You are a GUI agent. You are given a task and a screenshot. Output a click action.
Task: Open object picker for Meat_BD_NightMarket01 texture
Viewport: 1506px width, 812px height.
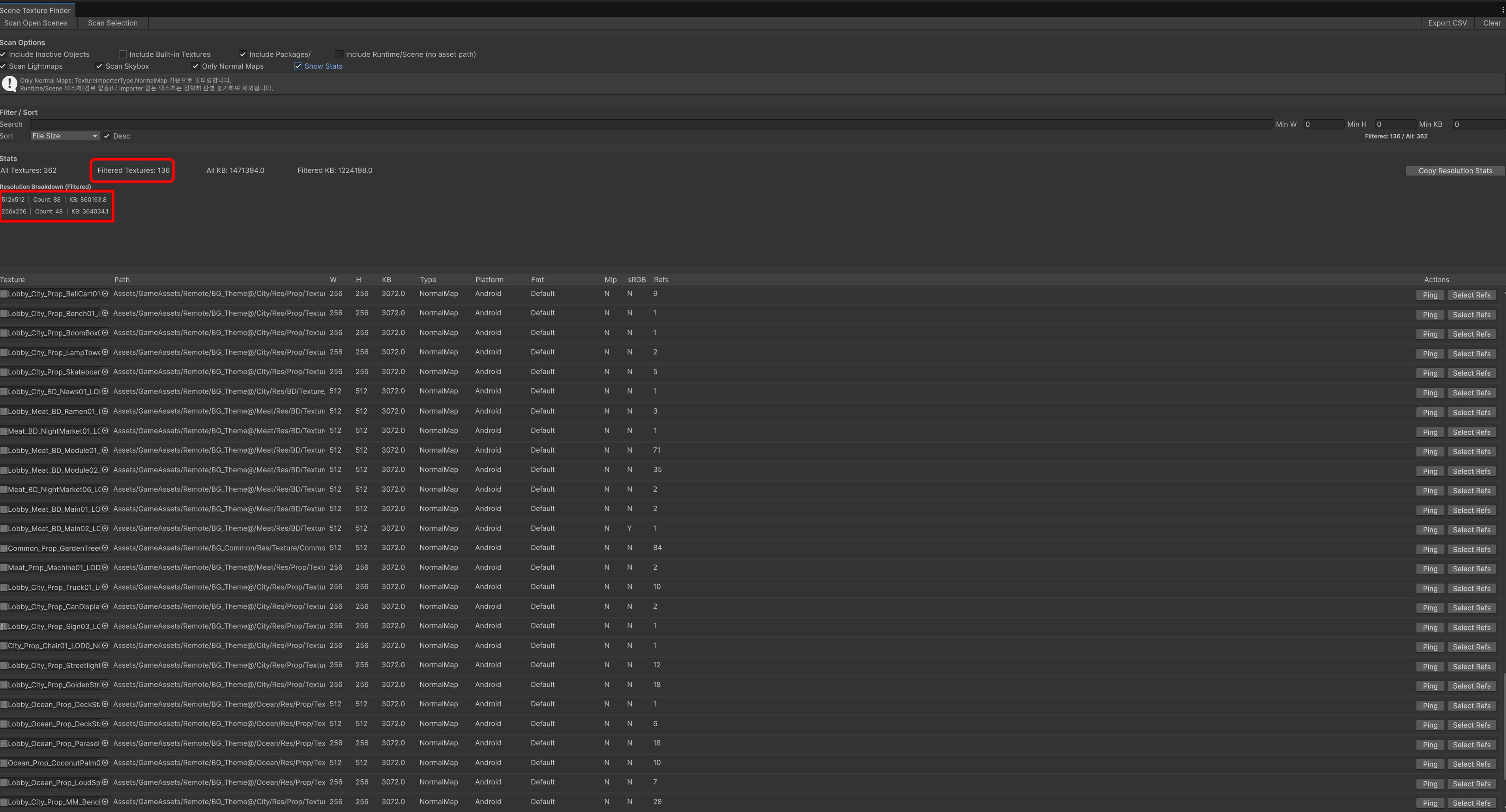coord(105,431)
